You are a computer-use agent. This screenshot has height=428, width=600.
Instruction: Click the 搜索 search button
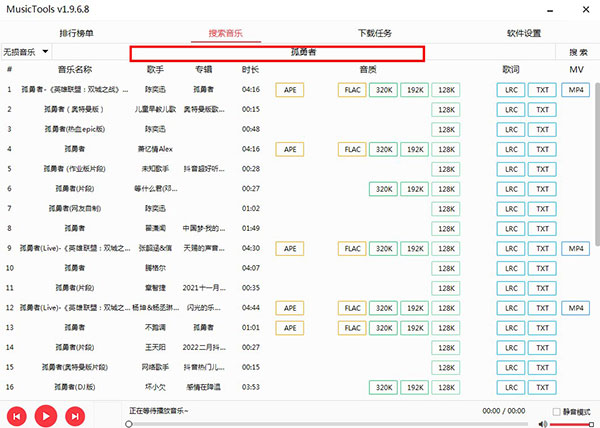pyautogui.click(x=578, y=51)
